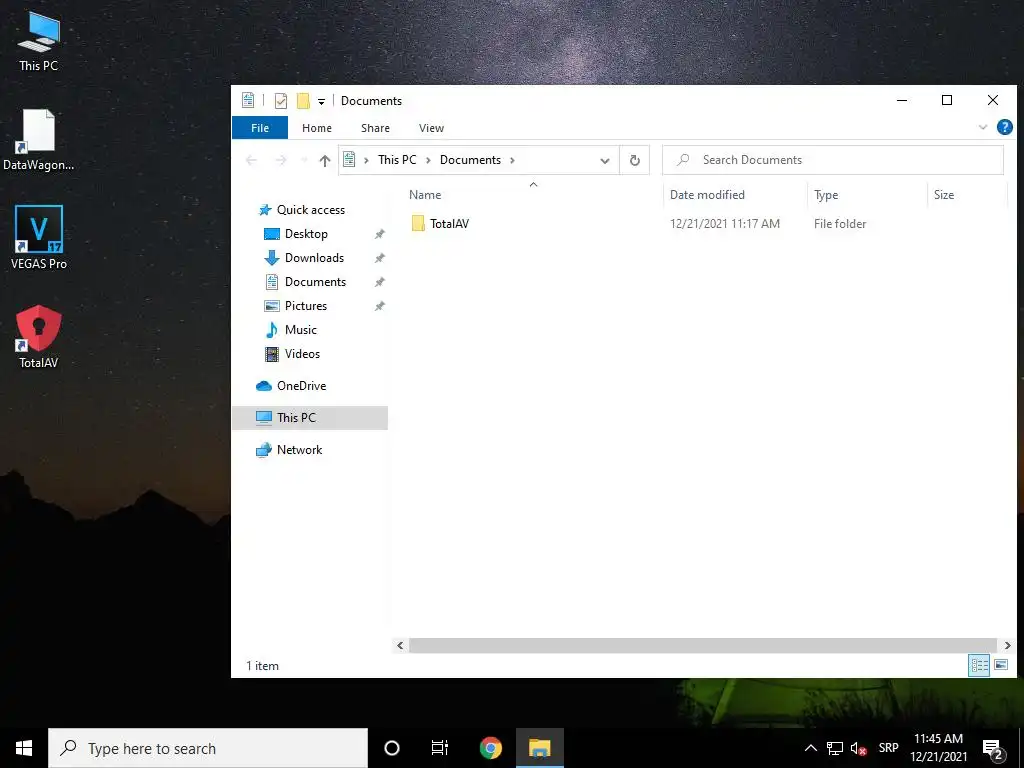Click Documents in the address bar
The height and width of the screenshot is (768, 1024).
470,160
